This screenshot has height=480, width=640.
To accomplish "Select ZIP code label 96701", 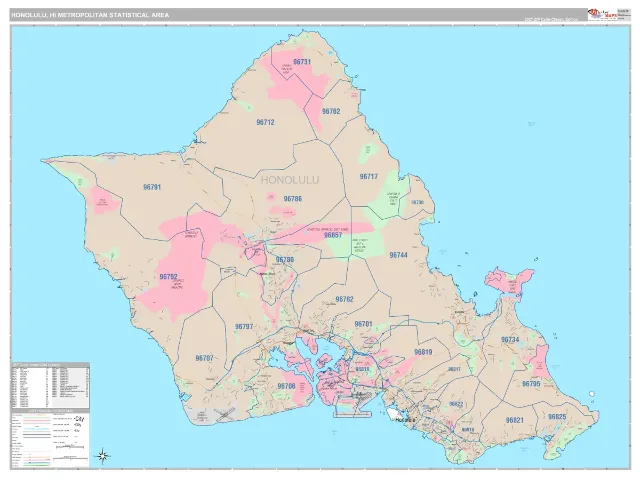I will pyautogui.click(x=363, y=324).
